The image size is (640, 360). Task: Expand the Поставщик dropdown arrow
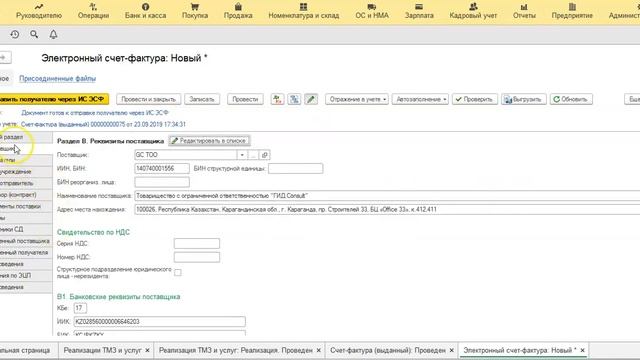pos(242,155)
